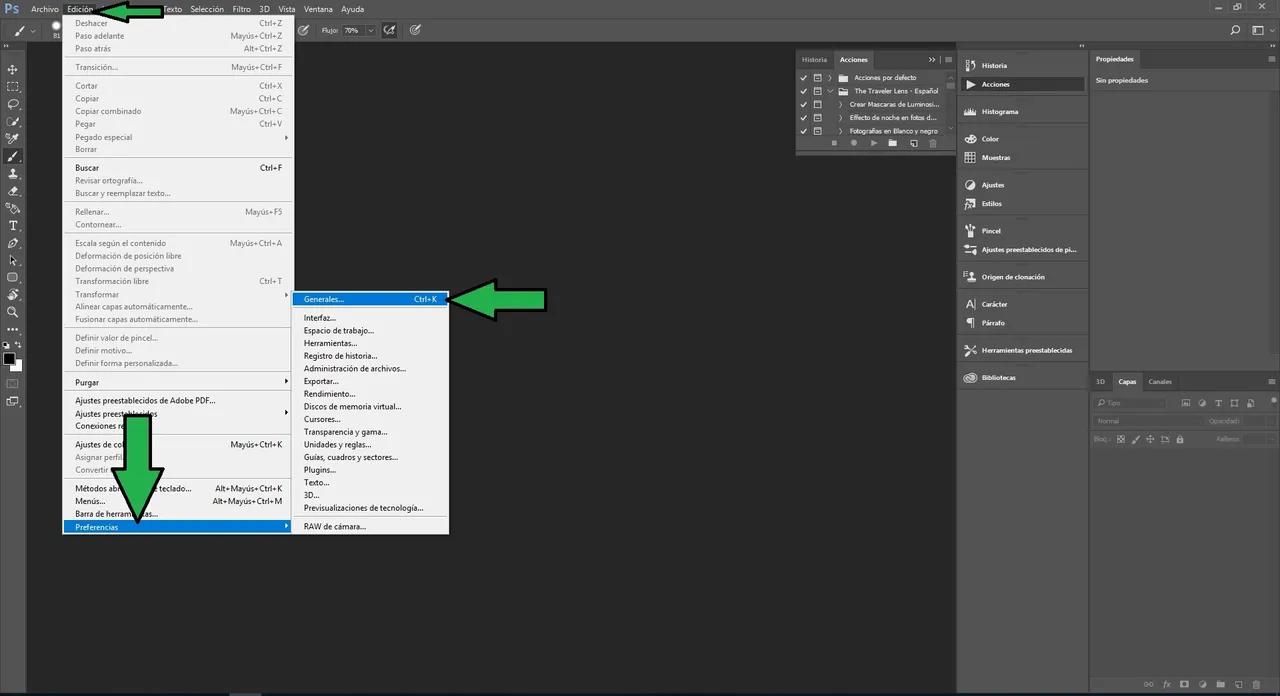Click the stop button in Acciones panel

pos(834,143)
